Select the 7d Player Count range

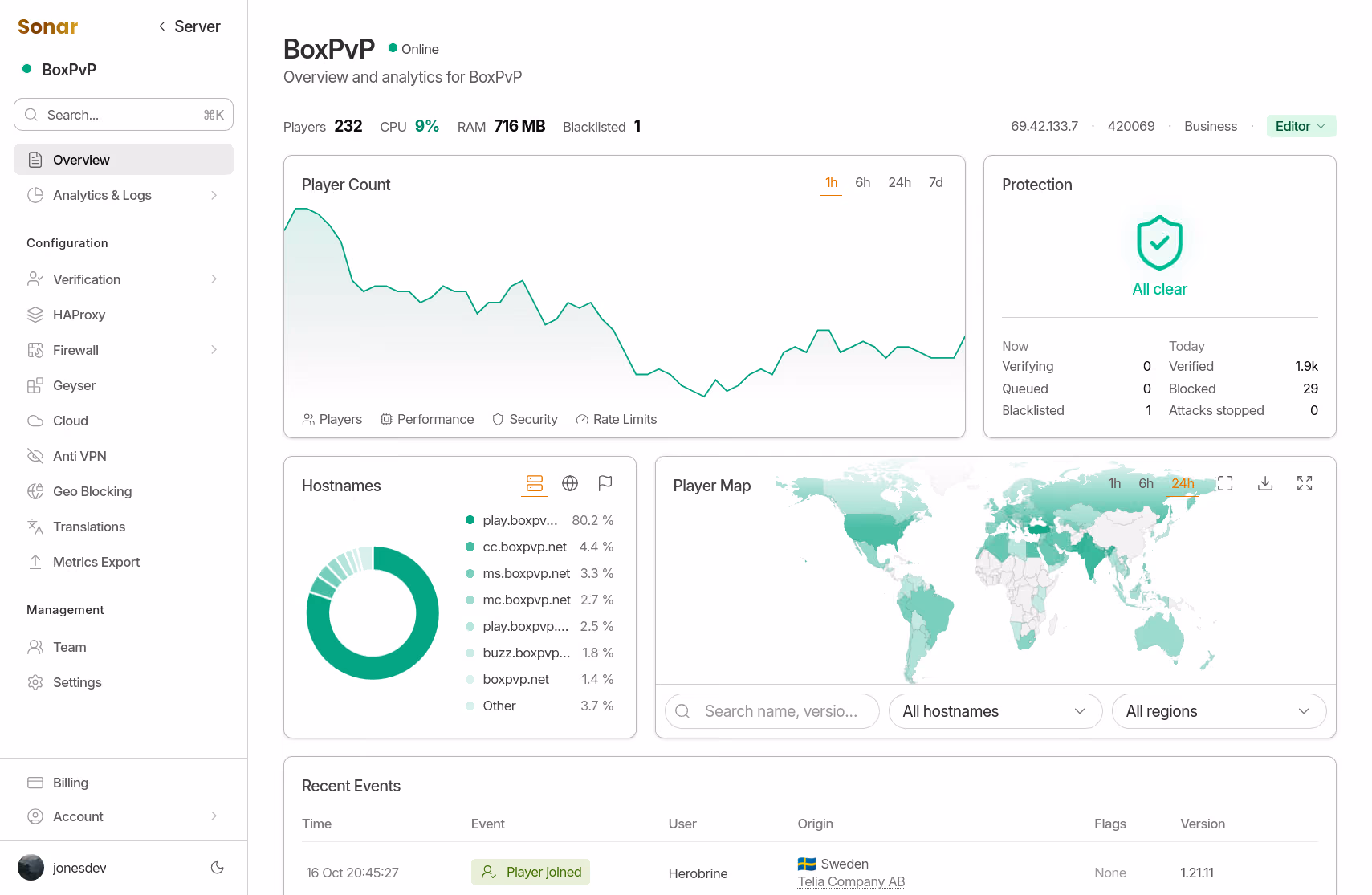tap(936, 183)
